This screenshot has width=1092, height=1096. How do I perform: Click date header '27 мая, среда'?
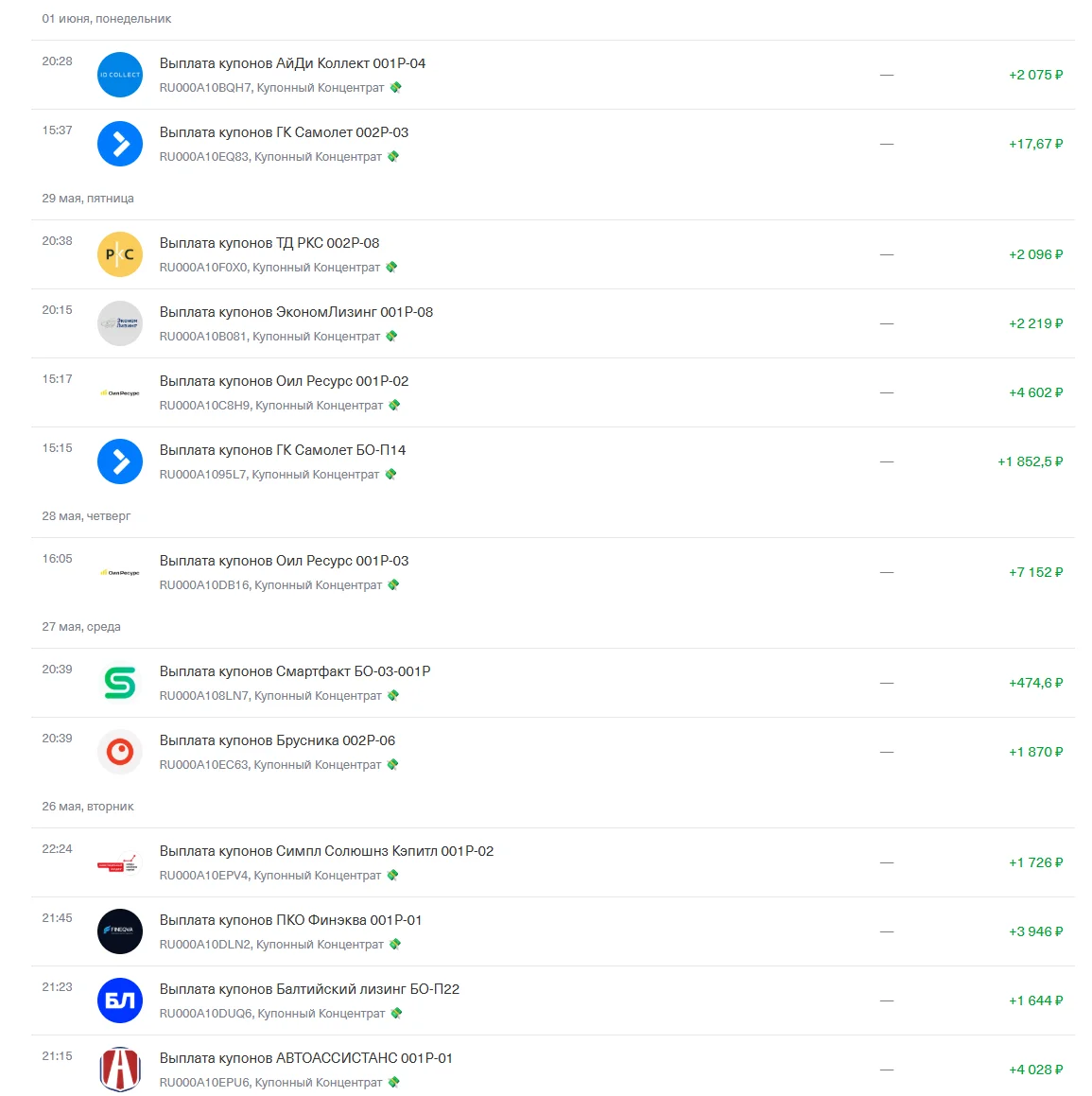coord(81,627)
